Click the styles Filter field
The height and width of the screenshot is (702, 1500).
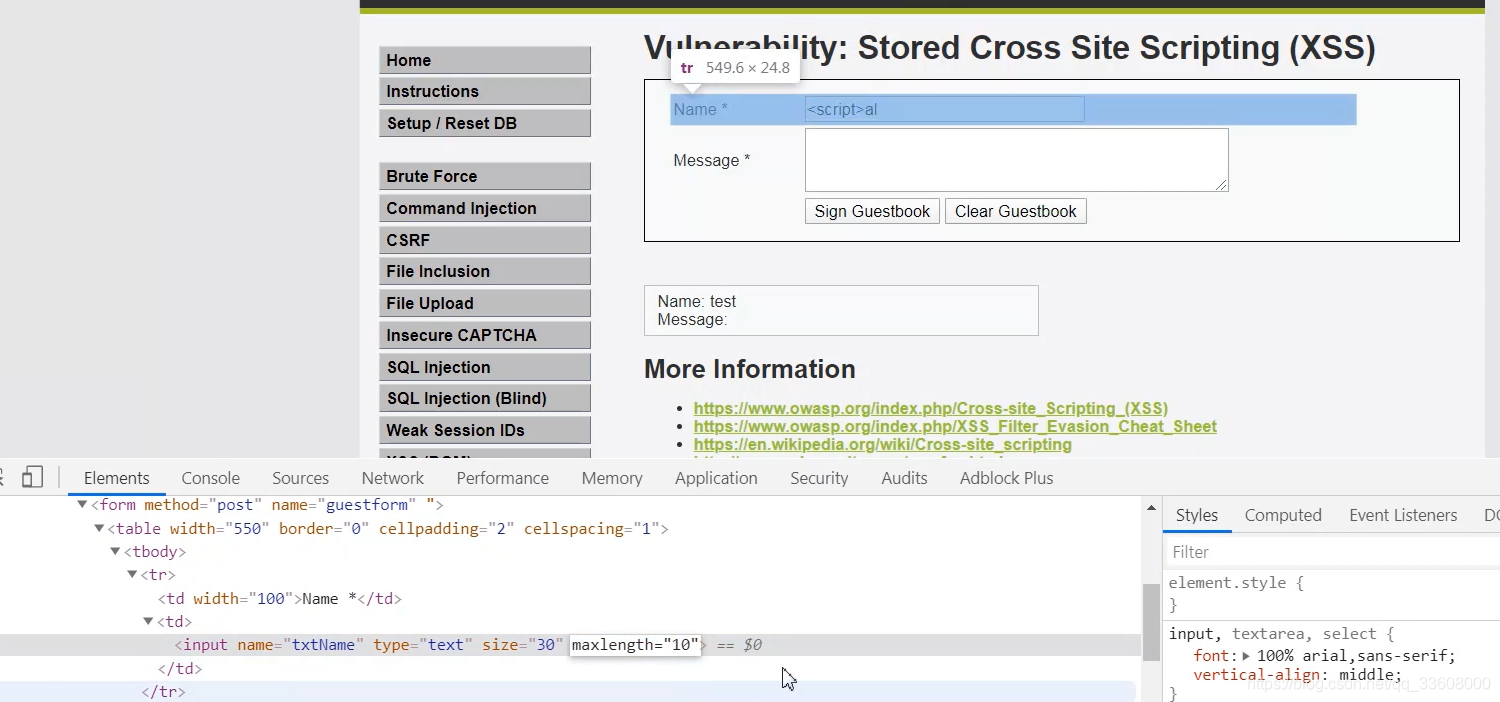(x=1332, y=552)
